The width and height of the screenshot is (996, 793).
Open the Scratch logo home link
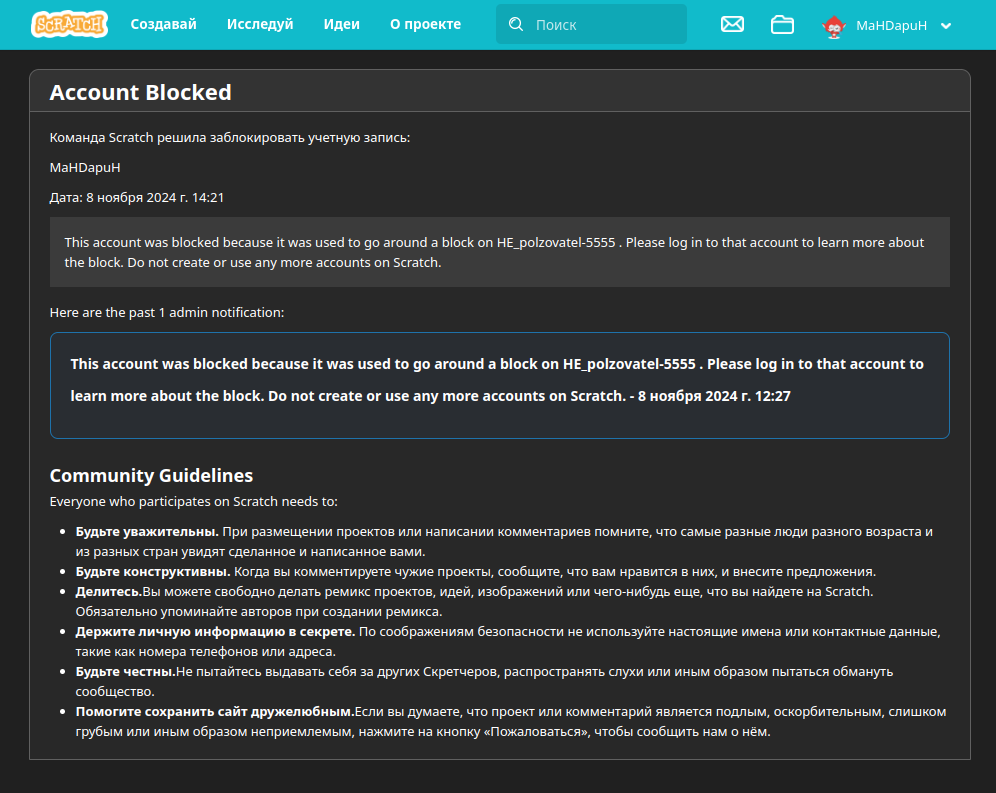69,24
